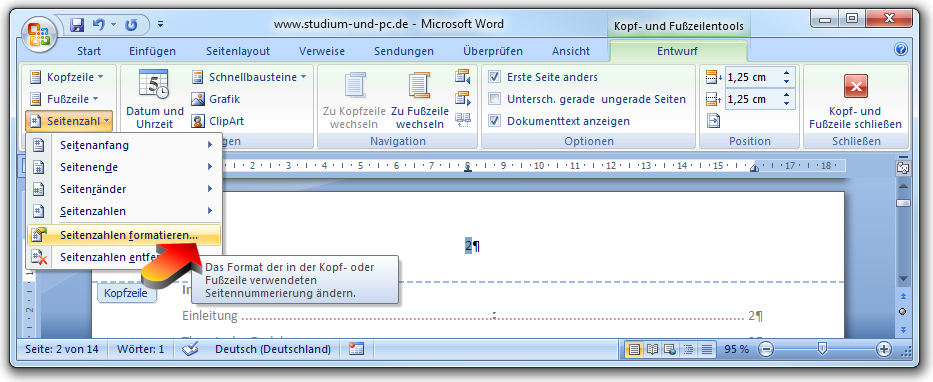Open Word help question mark
Viewport: 933px width, 382px height.
pyautogui.click(x=901, y=49)
